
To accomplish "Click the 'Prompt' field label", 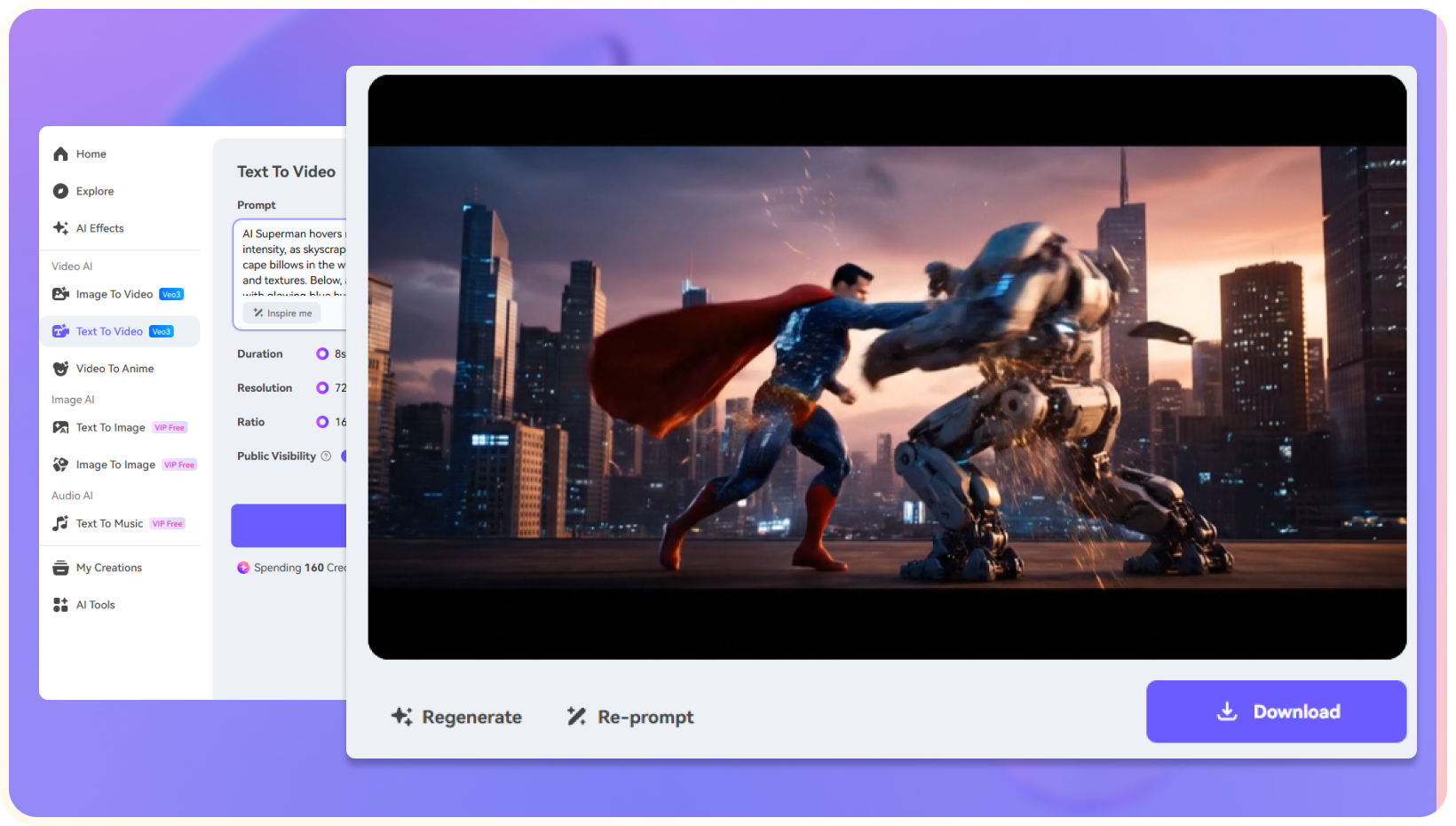I will (x=257, y=205).
